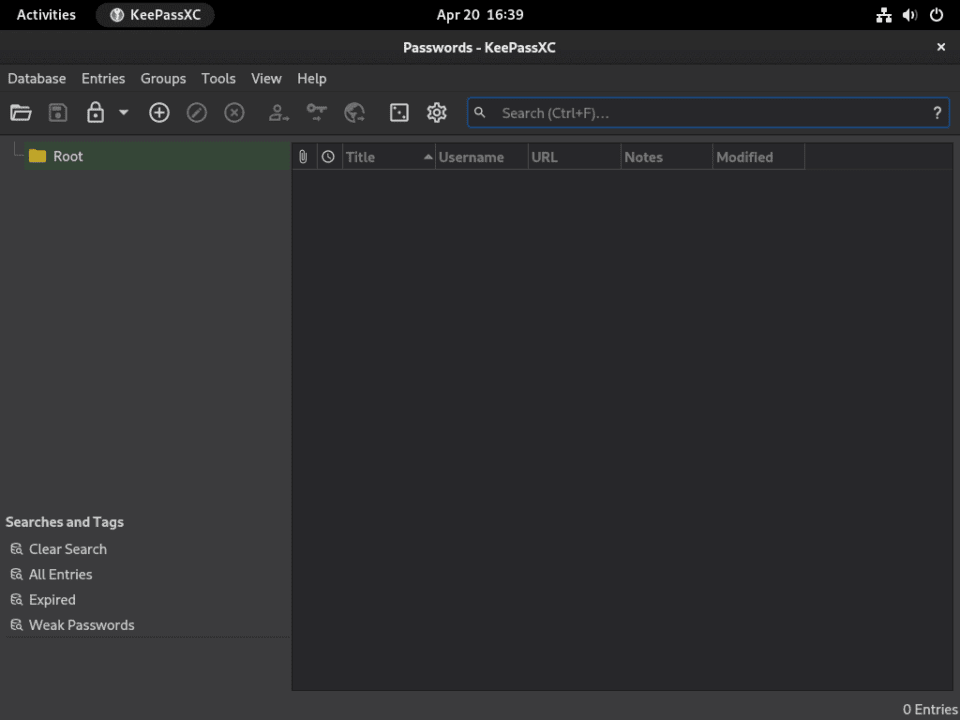Screen dimensions: 960x720
Task: Copy the username to clipboard
Action: (x=278, y=112)
